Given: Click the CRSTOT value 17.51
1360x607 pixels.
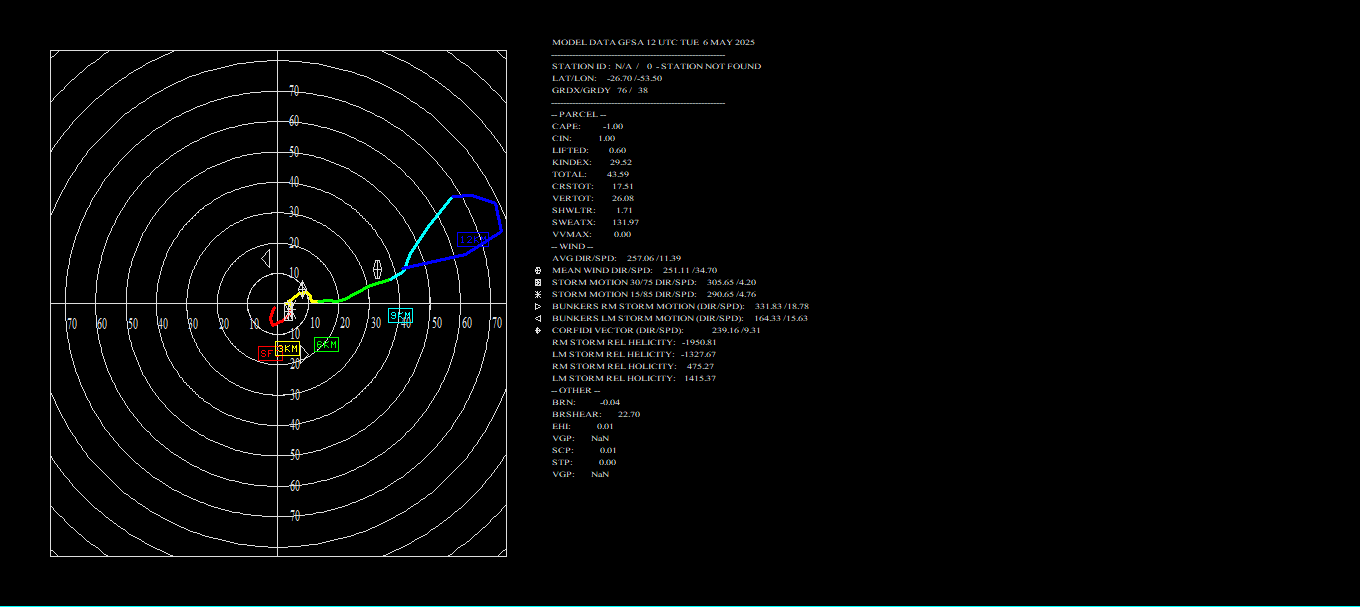Looking at the screenshot, I should [622, 186].
